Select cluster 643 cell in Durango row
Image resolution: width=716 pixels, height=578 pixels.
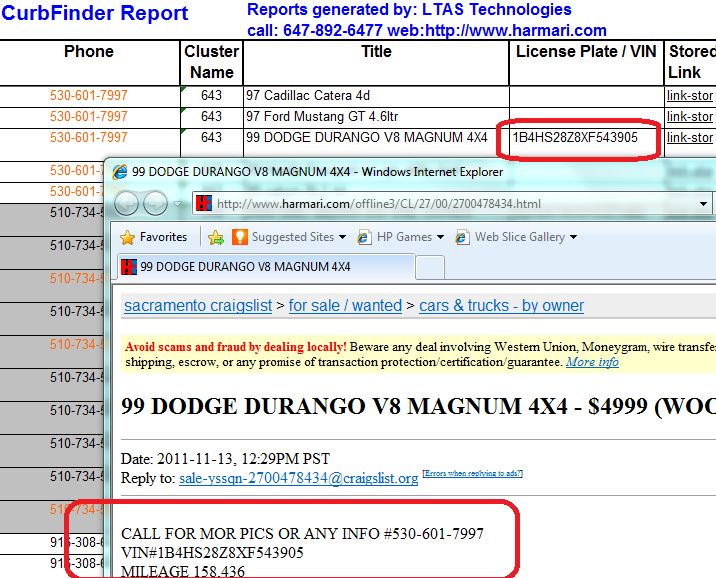tap(211, 144)
